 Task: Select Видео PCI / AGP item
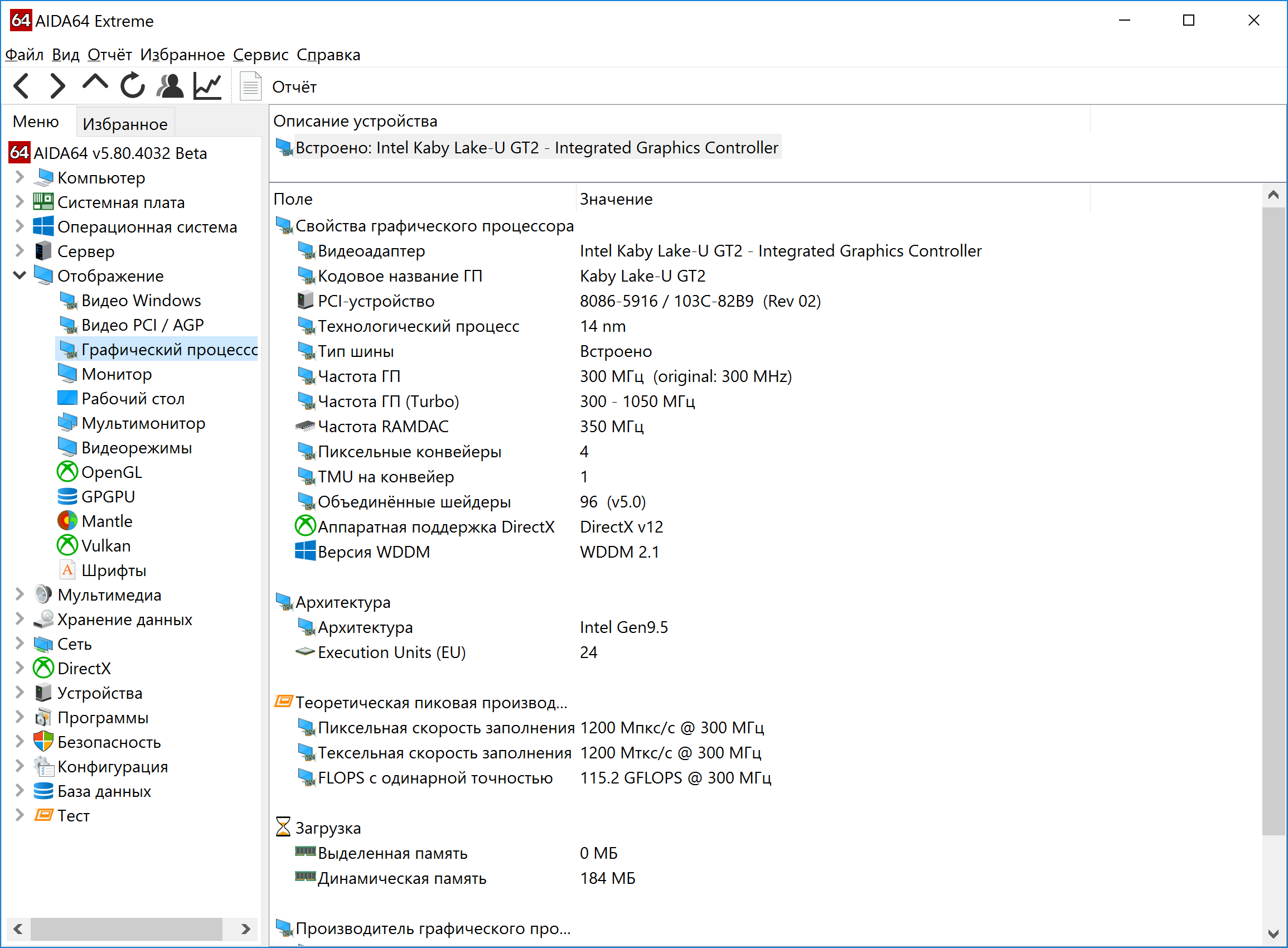tap(132, 325)
